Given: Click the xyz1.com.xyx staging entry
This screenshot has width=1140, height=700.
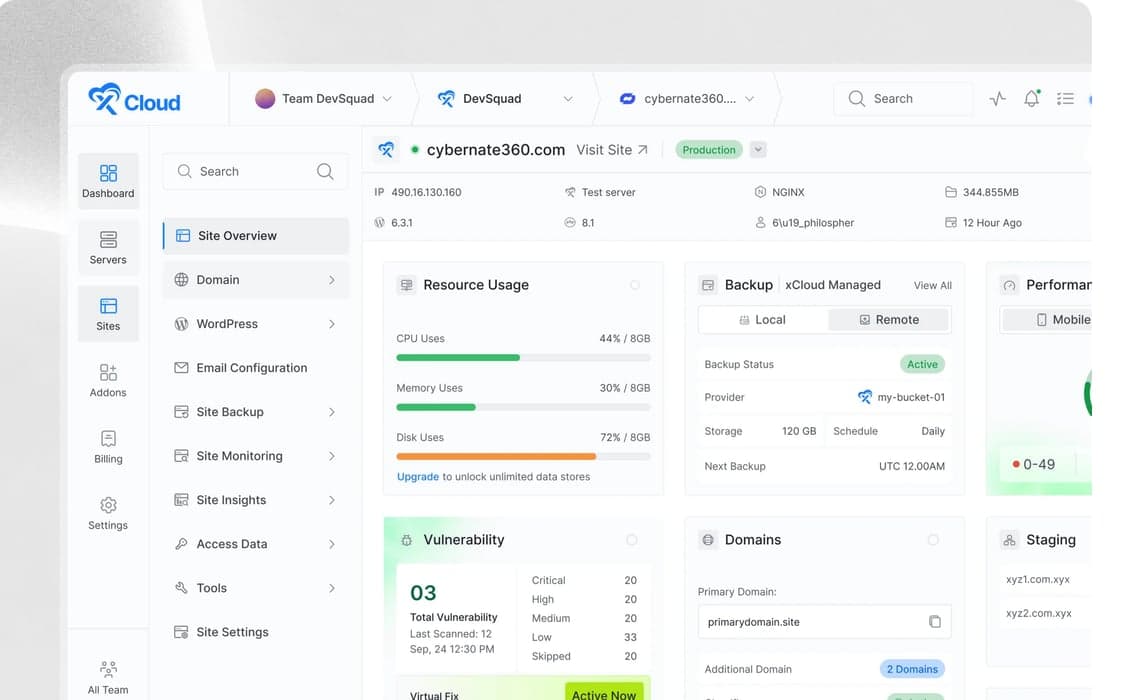Looking at the screenshot, I should 1037,579.
